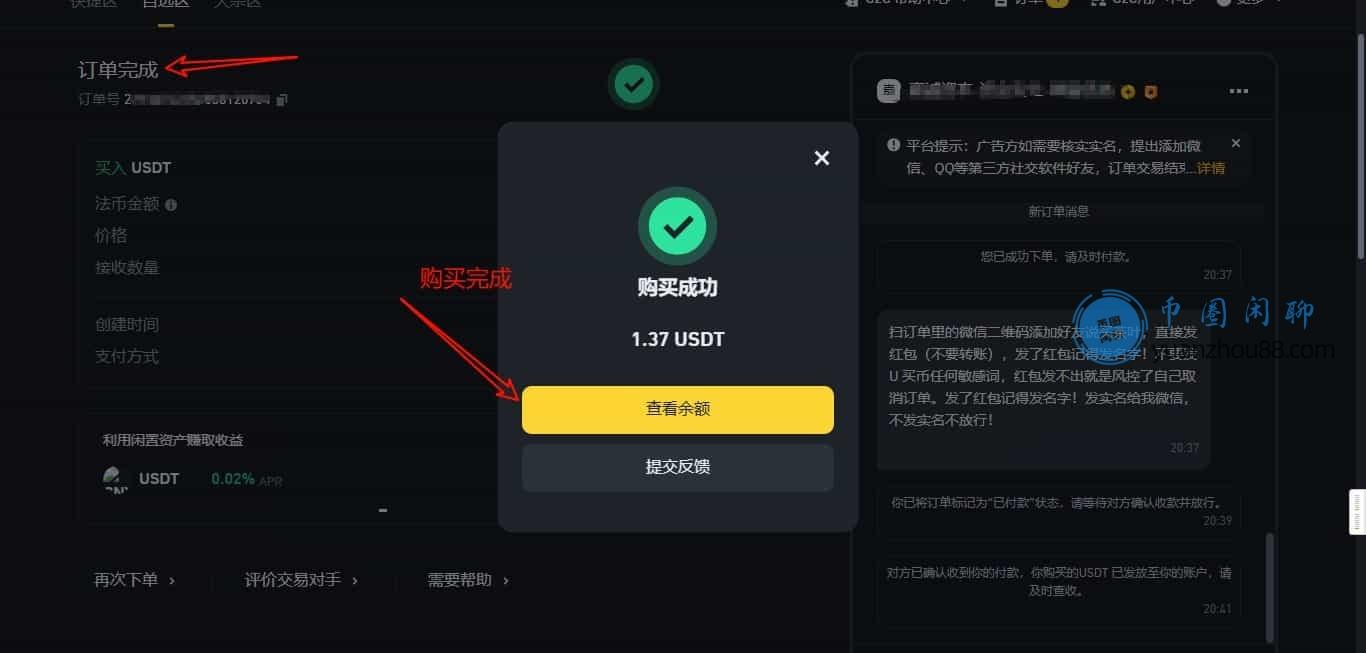
Task: Select the 自选区 tab at top
Action: click(x=164, y=4)
